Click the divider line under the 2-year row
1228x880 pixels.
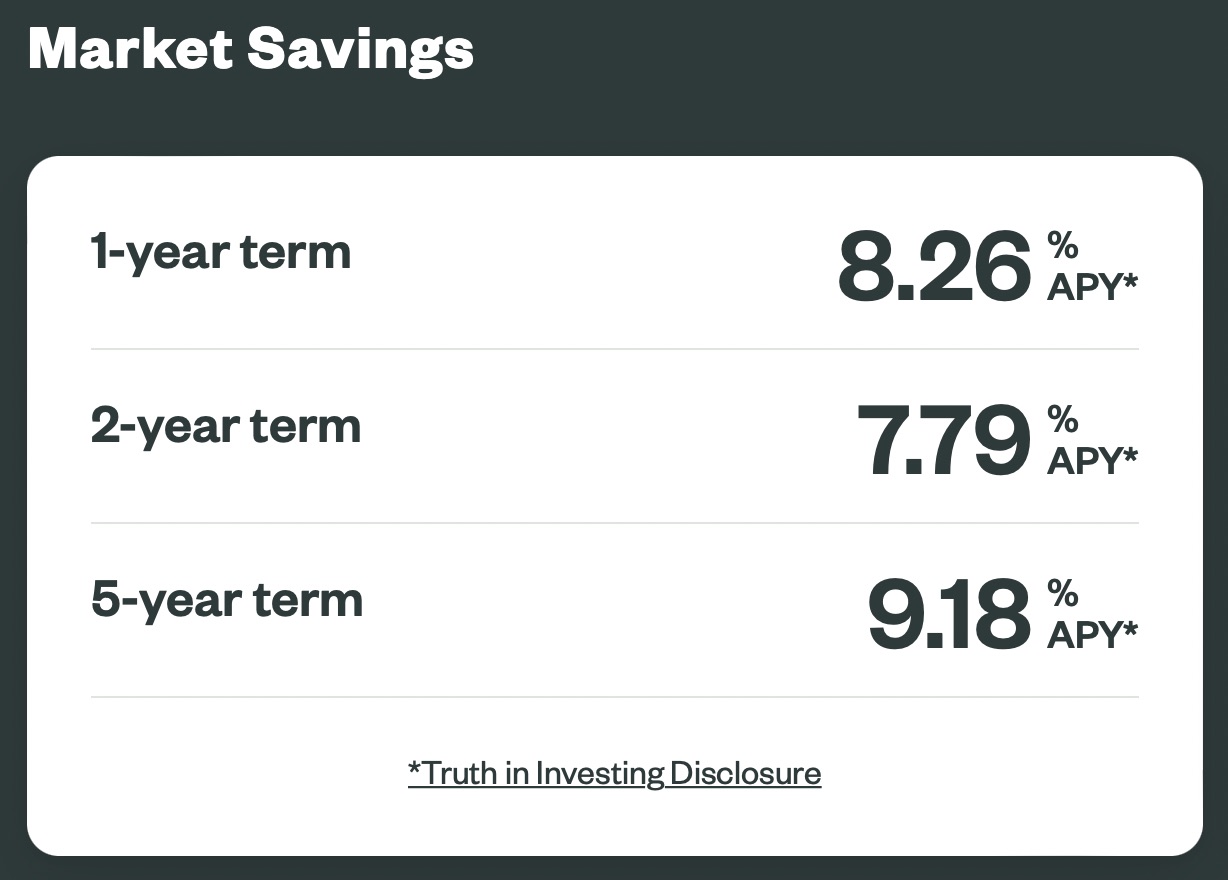click(614, 523)
